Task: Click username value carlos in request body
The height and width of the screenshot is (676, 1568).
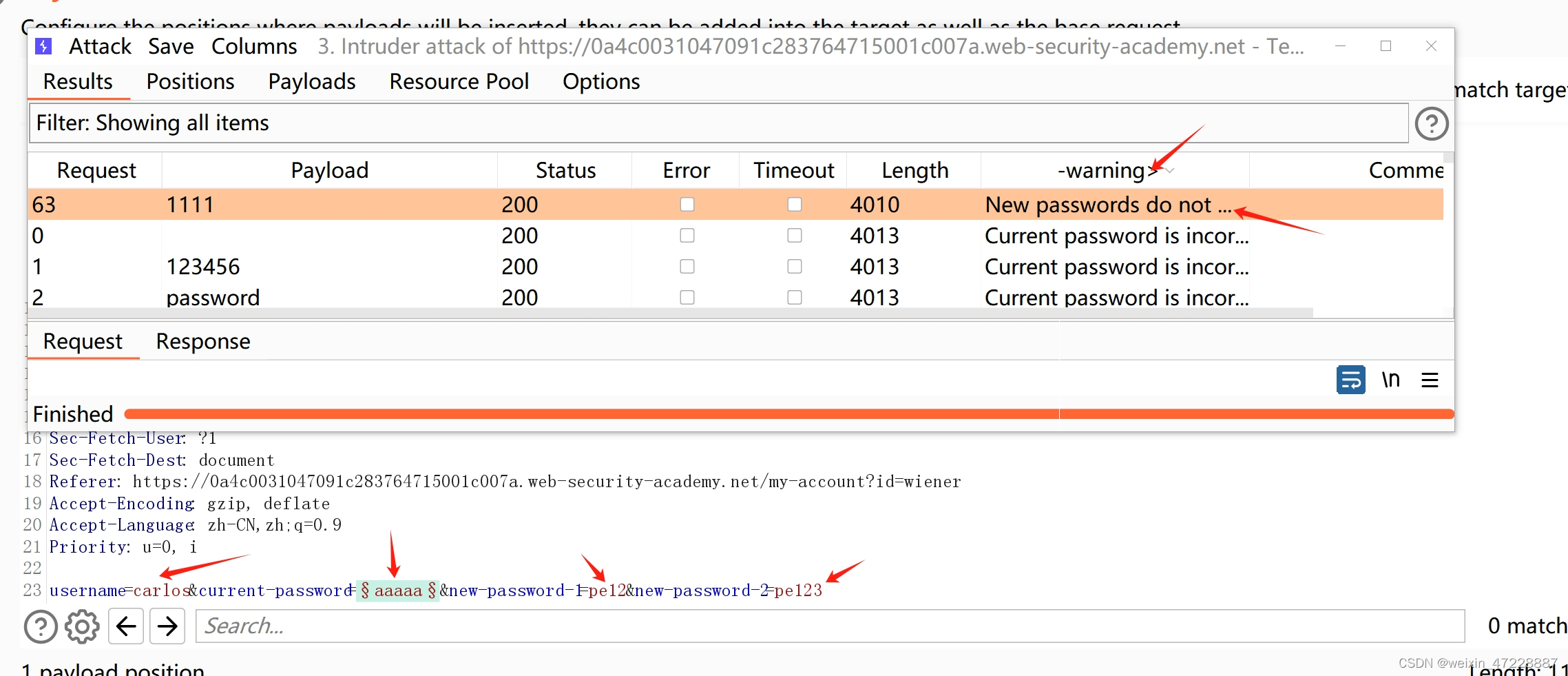Action: click(162, 591)
